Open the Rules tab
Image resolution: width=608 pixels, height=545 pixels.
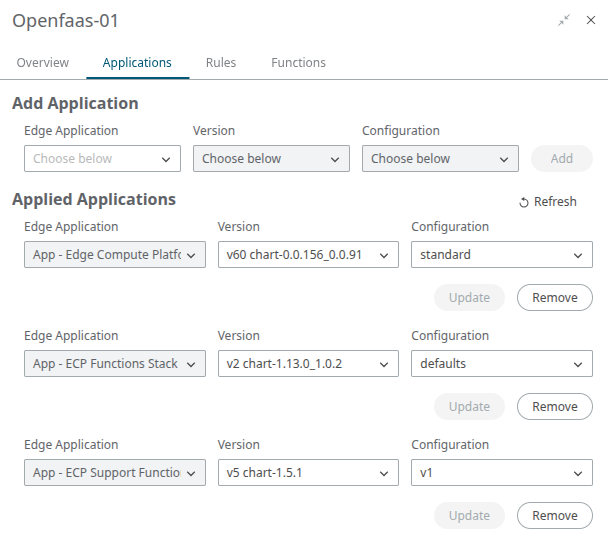221,62
